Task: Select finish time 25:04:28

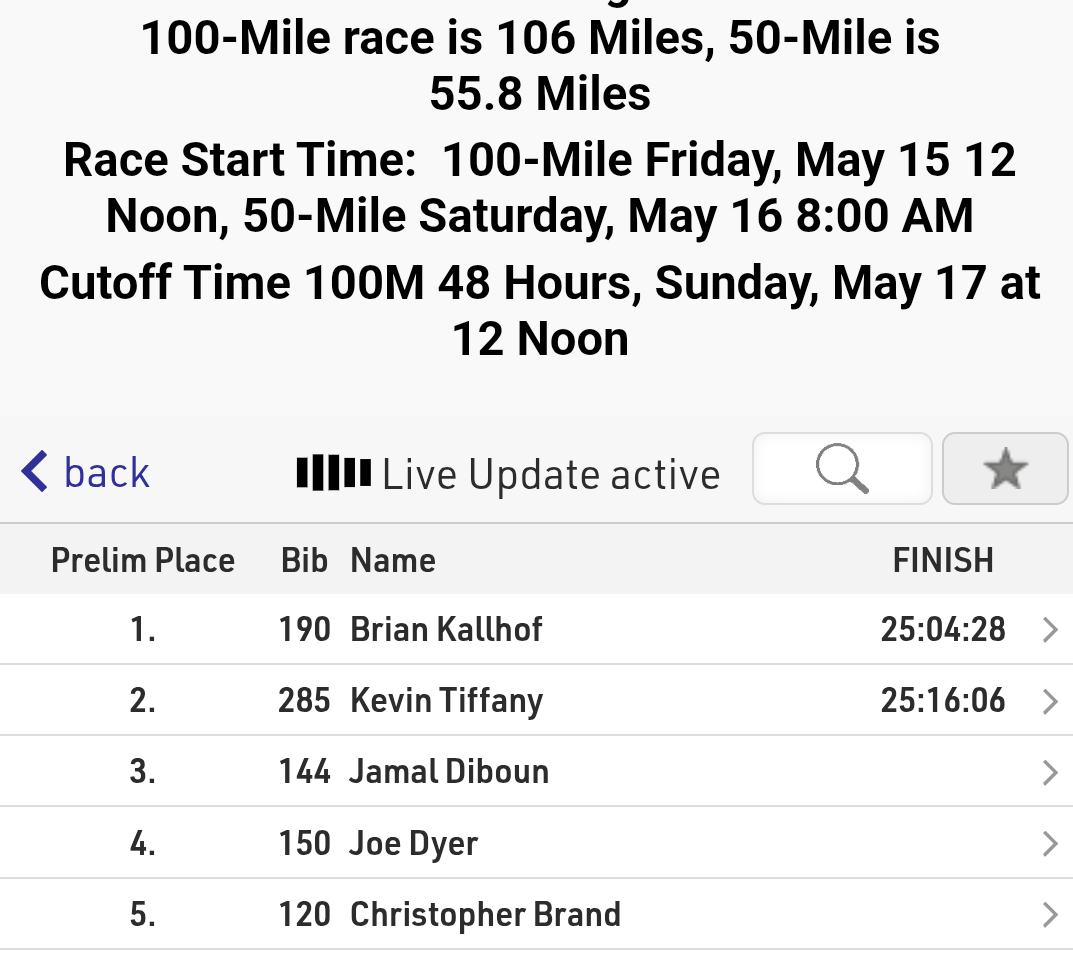Action: click(x=943, y=629)
